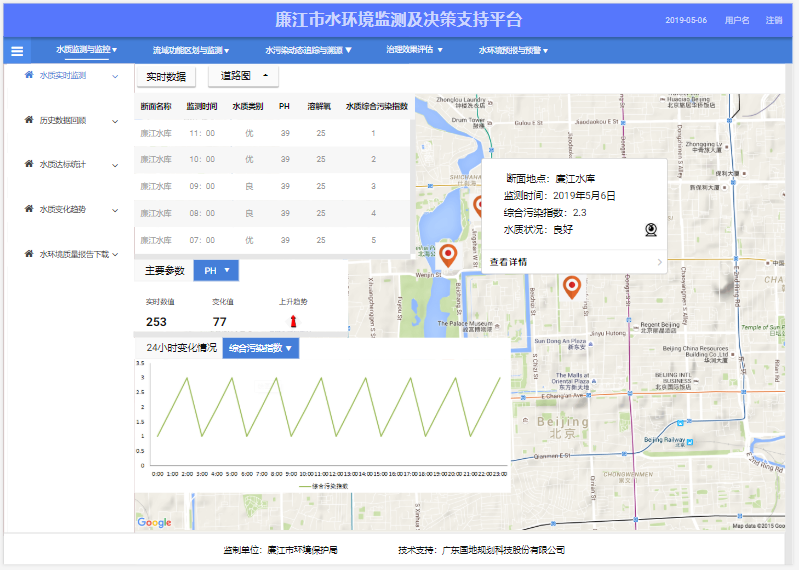Open 水污染动态追踪与溯源 top menu

pyautogui.click(x=308, y=50)
